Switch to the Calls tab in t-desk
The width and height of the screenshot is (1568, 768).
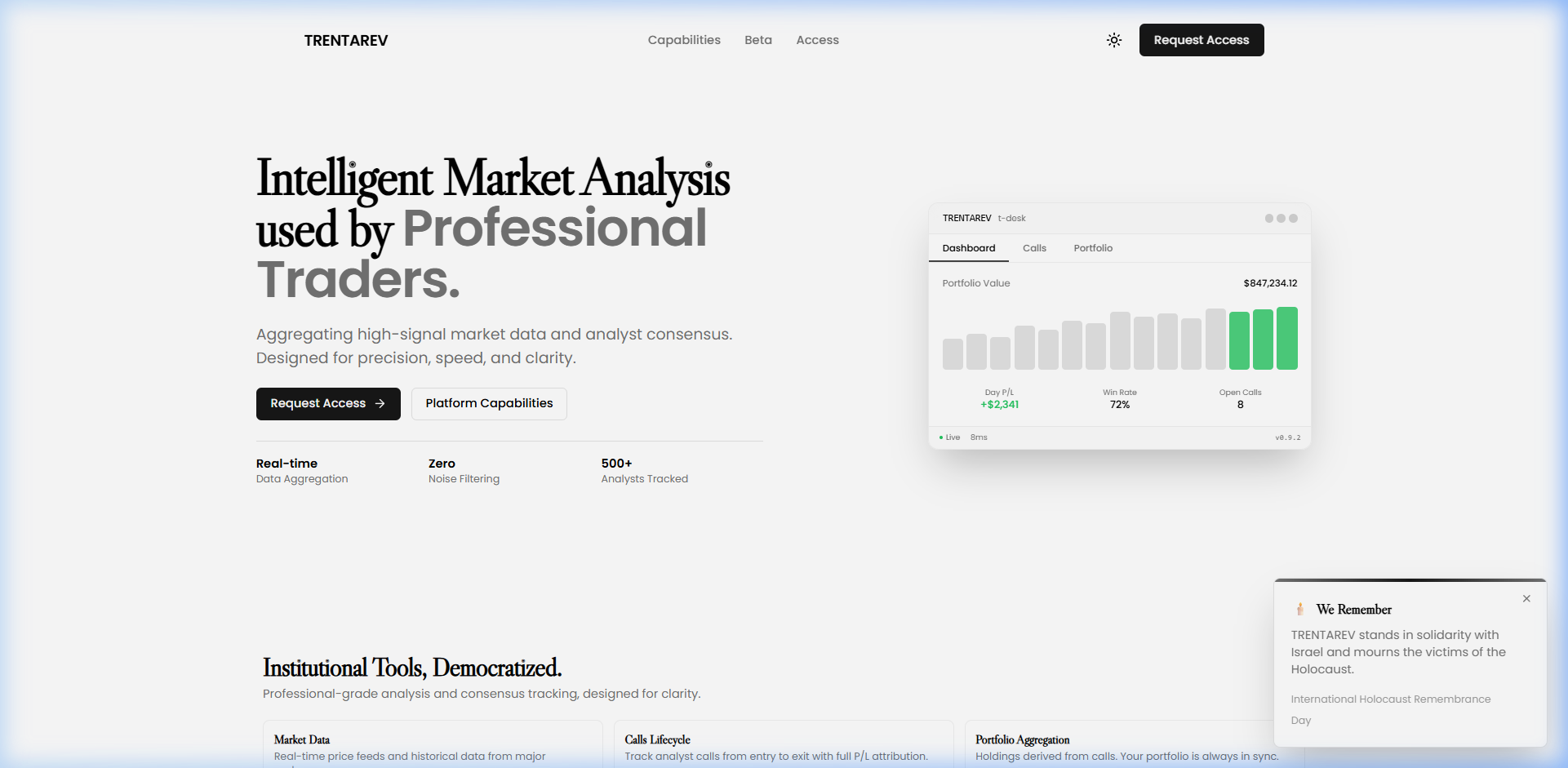point(1034,248)
